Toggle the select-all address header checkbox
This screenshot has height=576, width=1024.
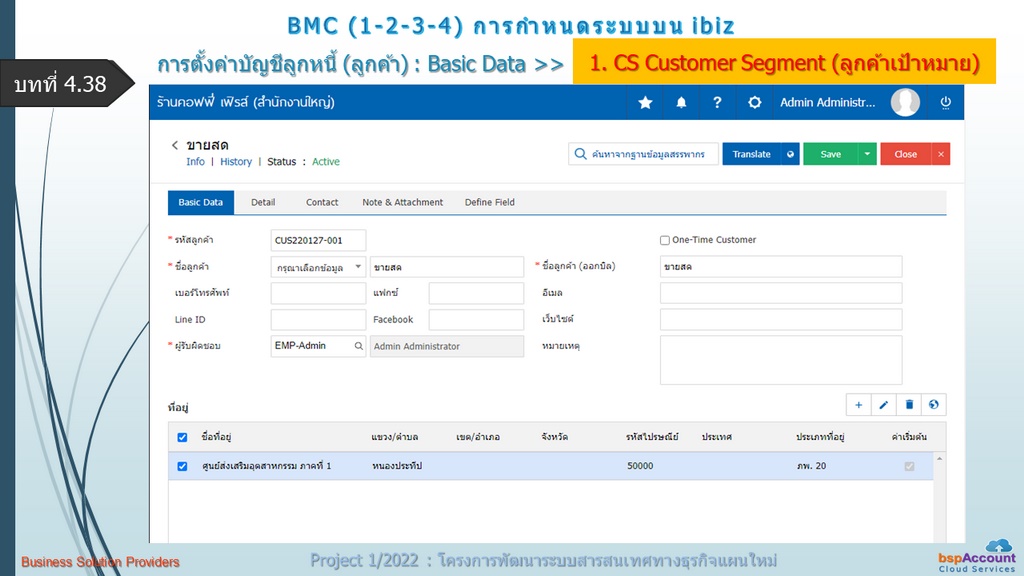coord(182,438)
